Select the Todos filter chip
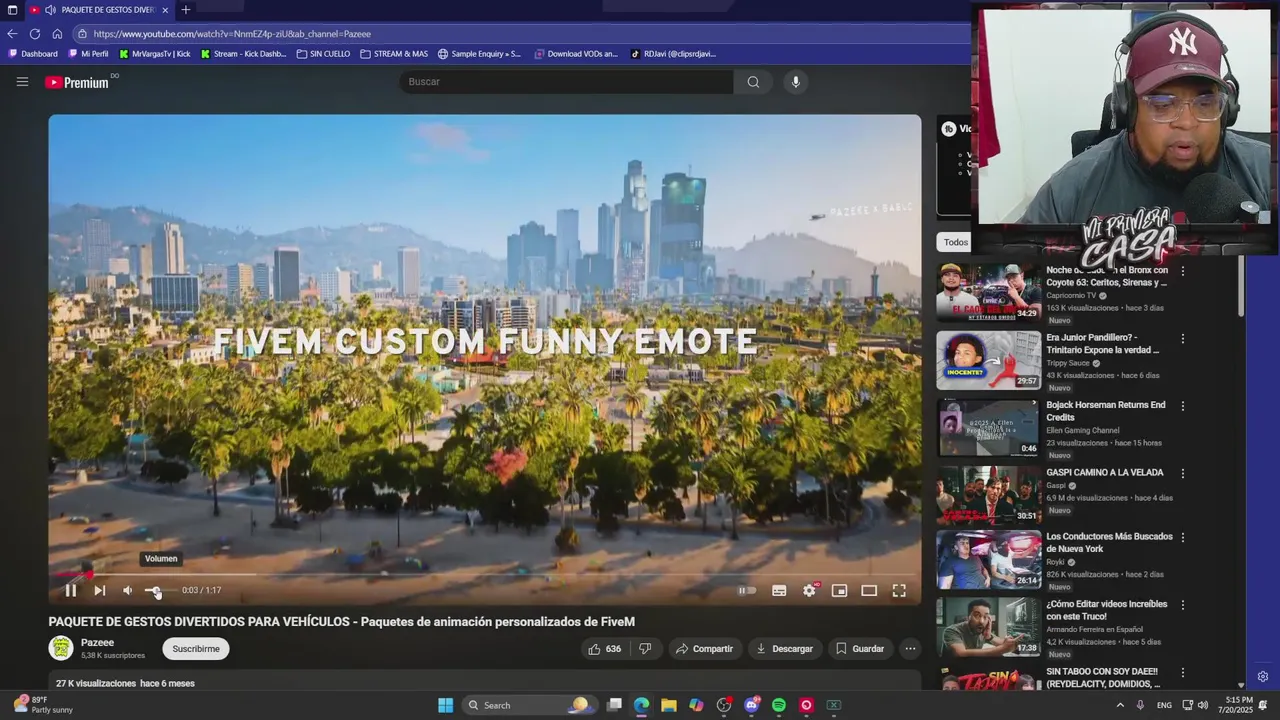The image size is (1280, 720). coord(956,242)
